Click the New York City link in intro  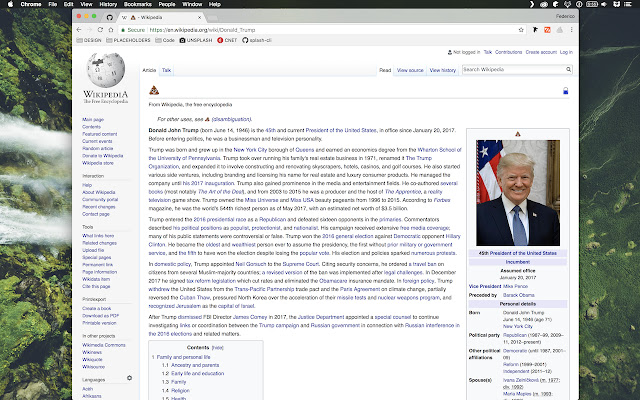[250, 150]
